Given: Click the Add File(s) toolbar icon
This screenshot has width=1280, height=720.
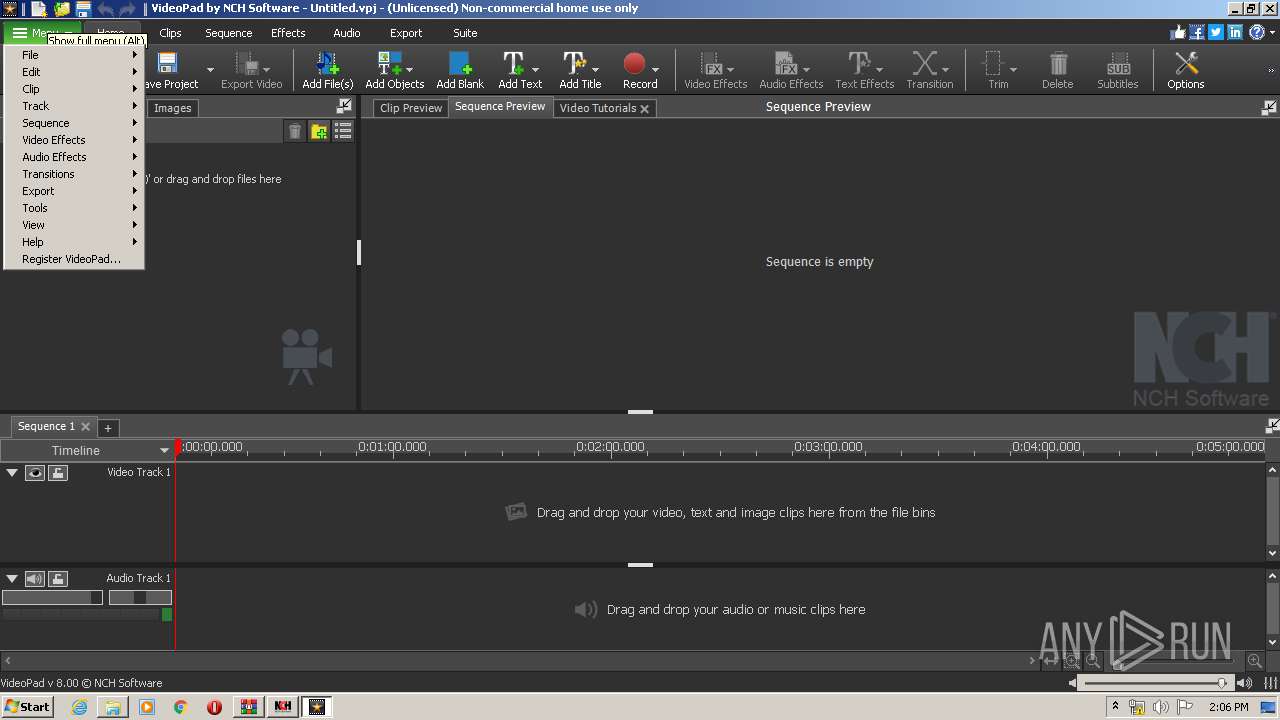Looking at the screenshot, I should pos(327,64).
